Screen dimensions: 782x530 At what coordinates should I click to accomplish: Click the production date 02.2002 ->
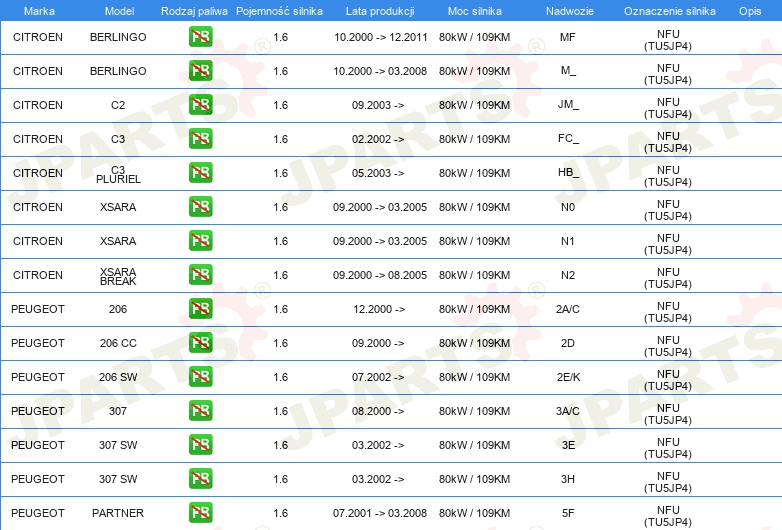coord(378,139)
